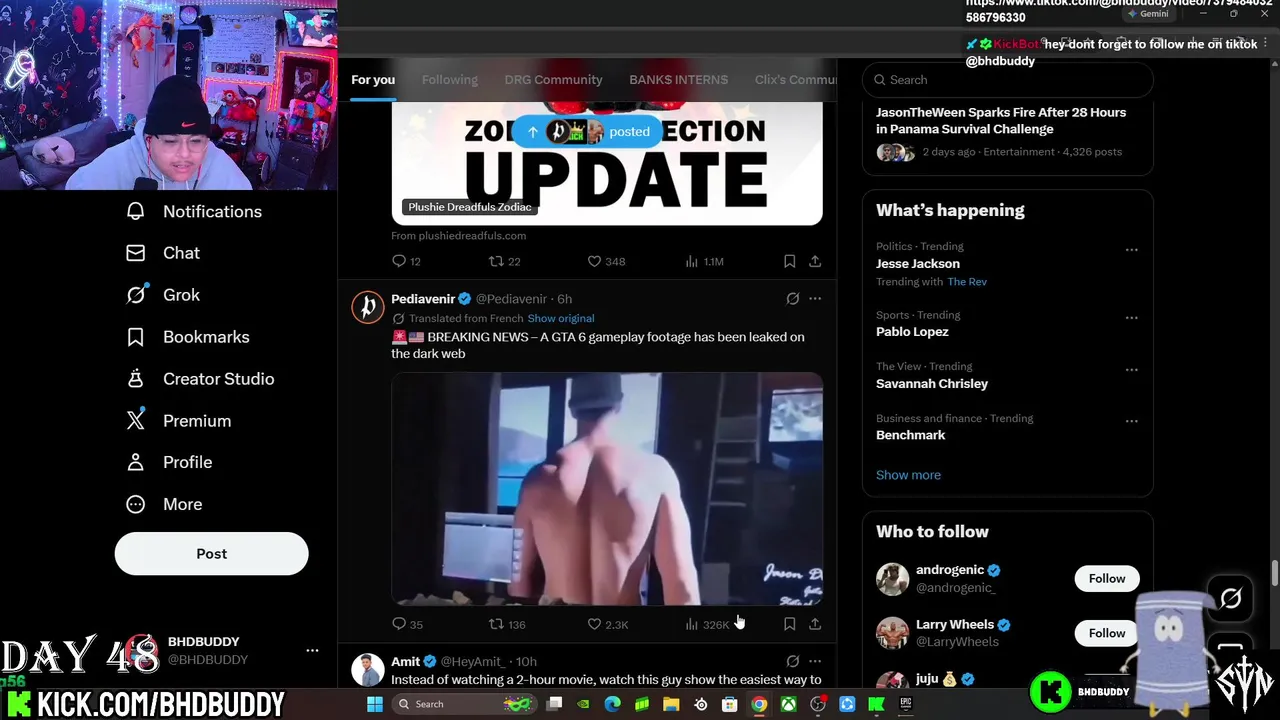Open Grok explain icon on Pediavenir post
This screenshot has height=720, width=1280.
point(792,298)
